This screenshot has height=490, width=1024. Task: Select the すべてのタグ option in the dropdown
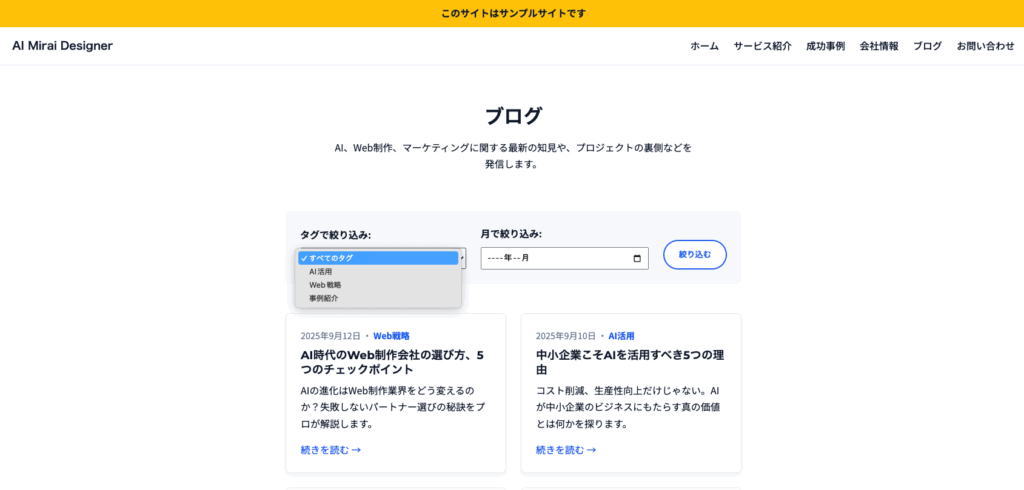click(378, 258)
